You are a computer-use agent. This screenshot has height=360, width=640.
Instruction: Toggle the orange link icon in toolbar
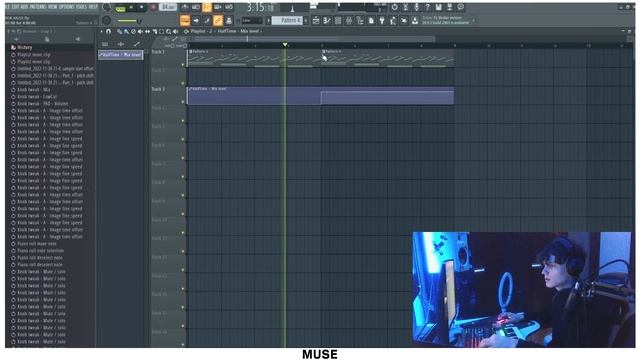(218, 20)
